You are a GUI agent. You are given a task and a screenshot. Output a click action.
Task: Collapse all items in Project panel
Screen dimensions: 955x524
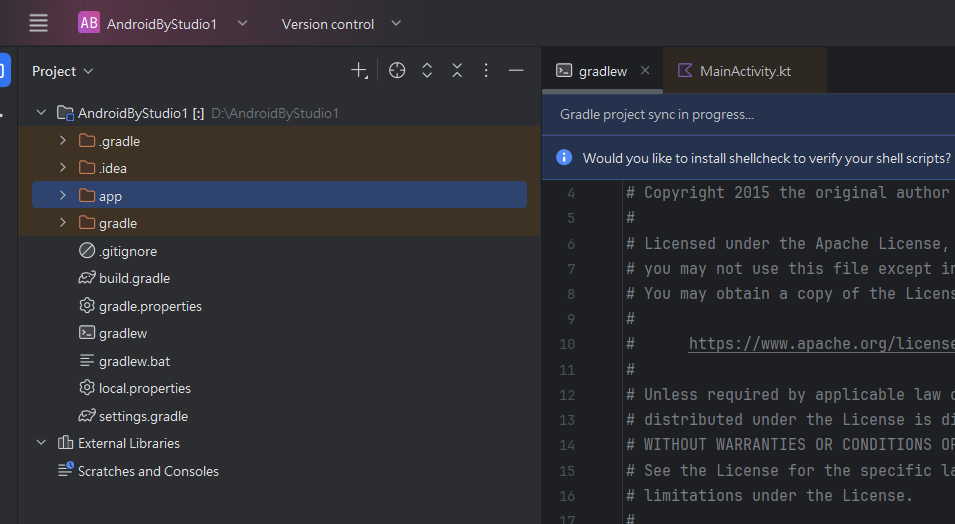(x=457, y=70)
